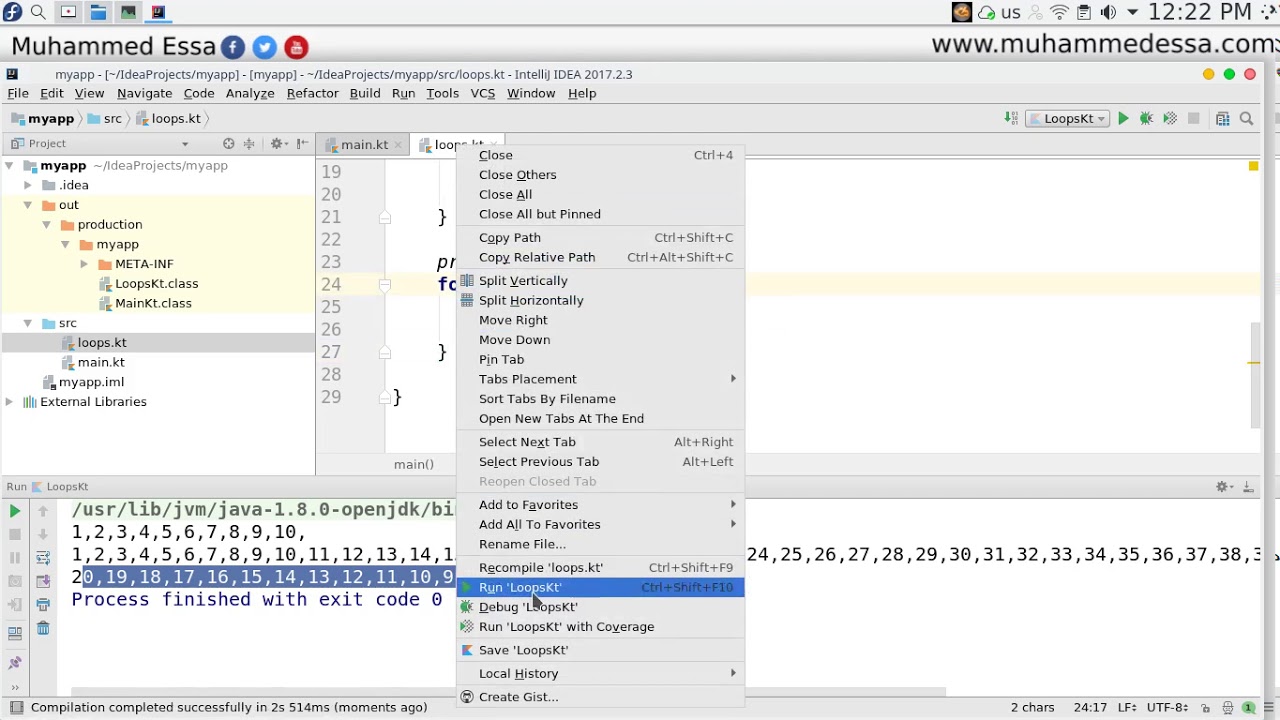This screenshot has height=720, width=1280.
Task: Select Pin Tab in context menu
Action: tap(600, 359)
